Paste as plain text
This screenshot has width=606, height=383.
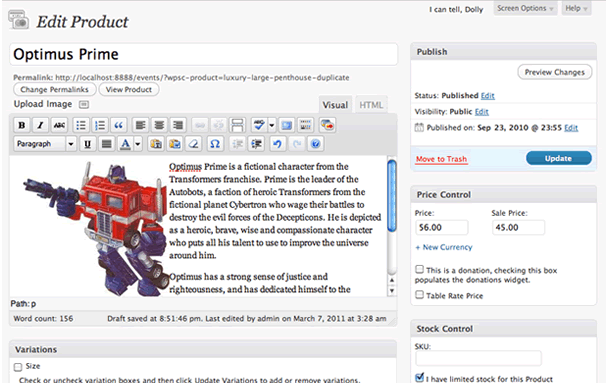156,144
